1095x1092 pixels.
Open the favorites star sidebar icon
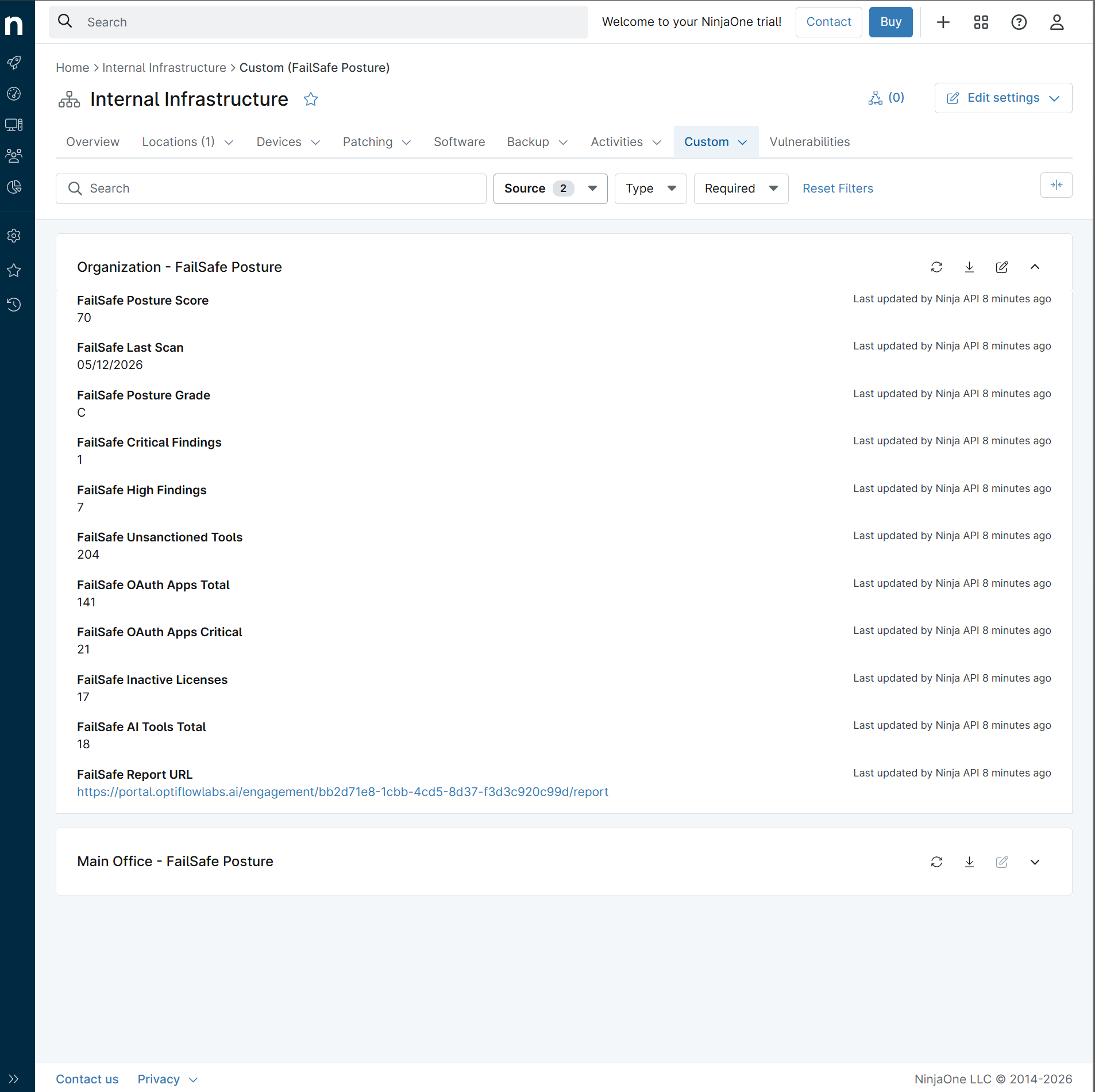pos(14,270)
